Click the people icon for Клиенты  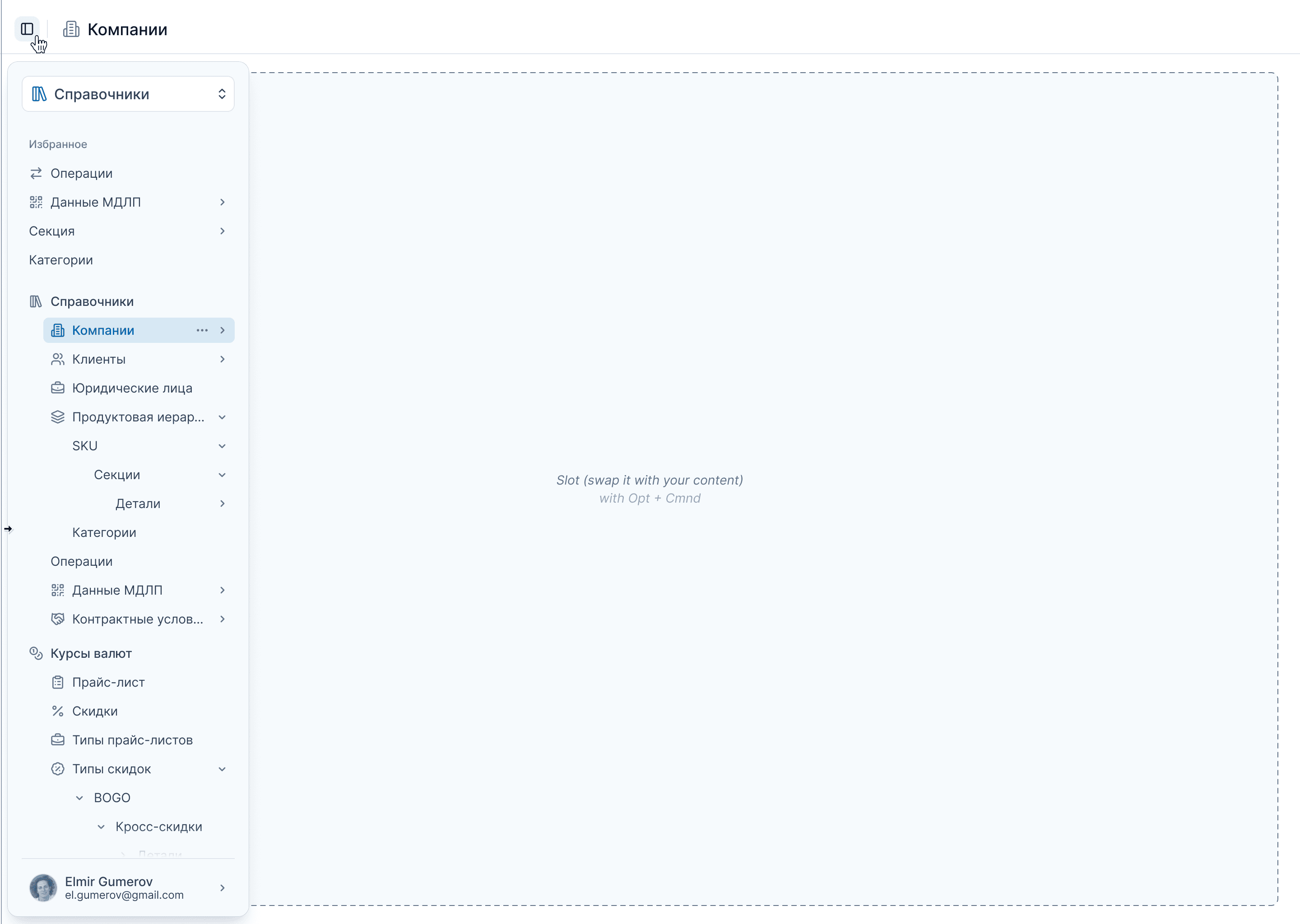point(57,359)
